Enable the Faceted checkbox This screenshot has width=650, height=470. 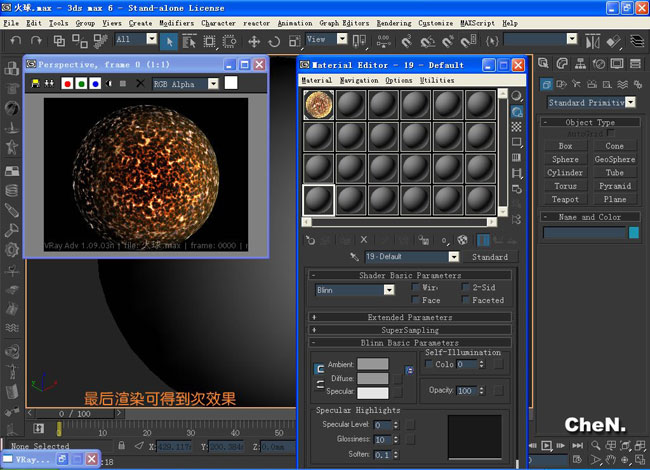466,300
